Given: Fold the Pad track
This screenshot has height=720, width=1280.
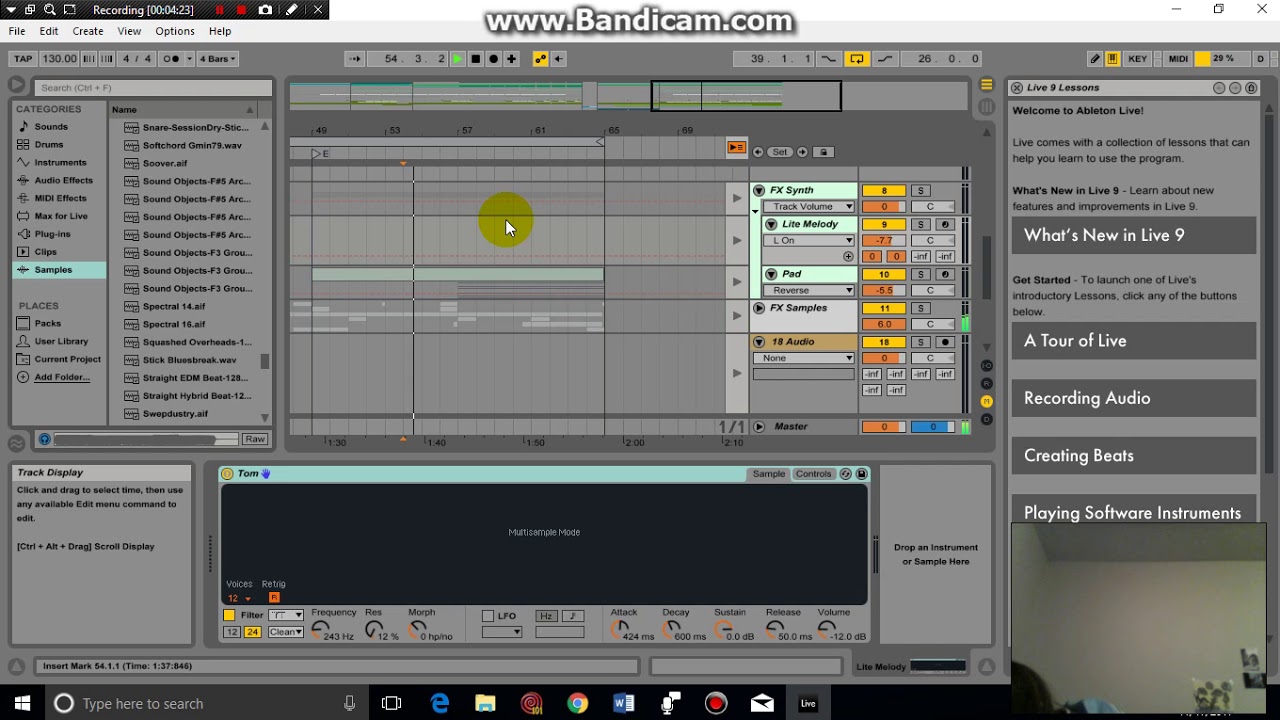Looking at the screenshot, I should (x=771, y=274).
